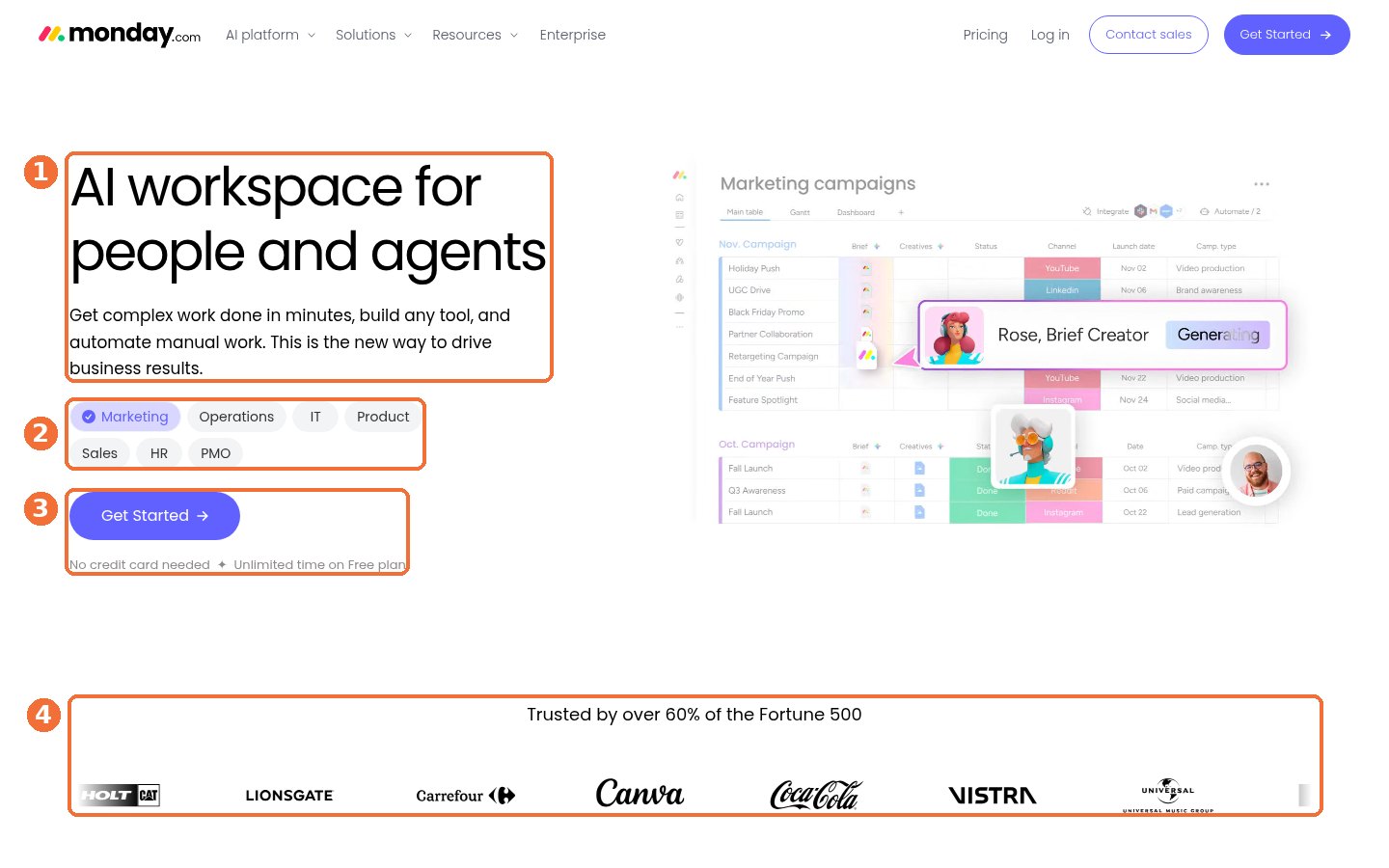Expand the Resources dropdown menu
Screen dimensions: 1389x868
[475, 35]
